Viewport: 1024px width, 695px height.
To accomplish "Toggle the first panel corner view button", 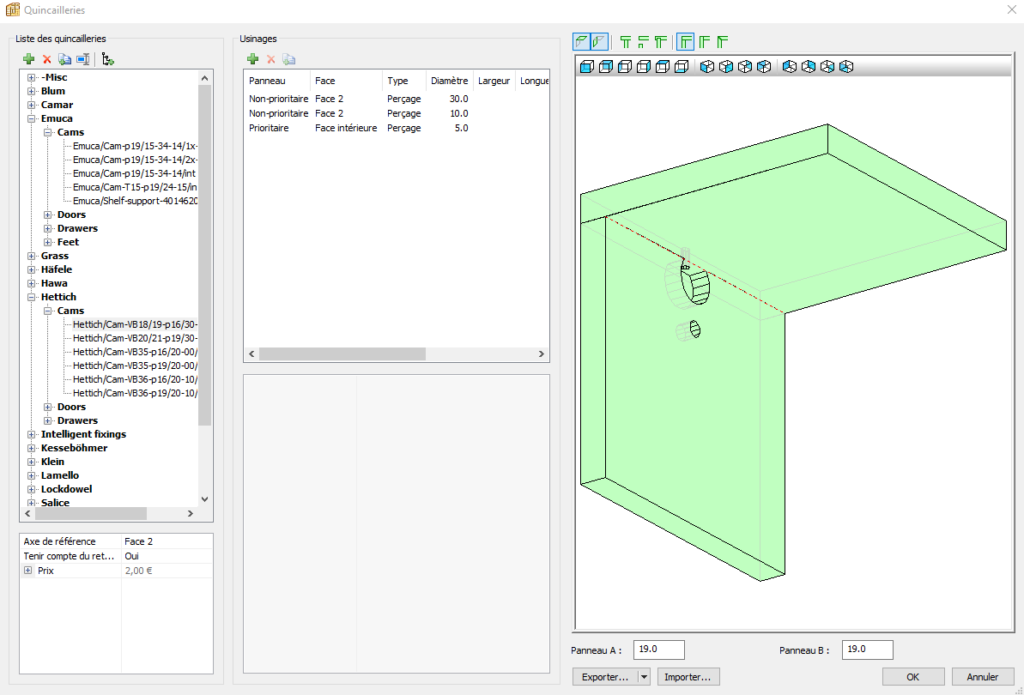I will tap(581, 41).
